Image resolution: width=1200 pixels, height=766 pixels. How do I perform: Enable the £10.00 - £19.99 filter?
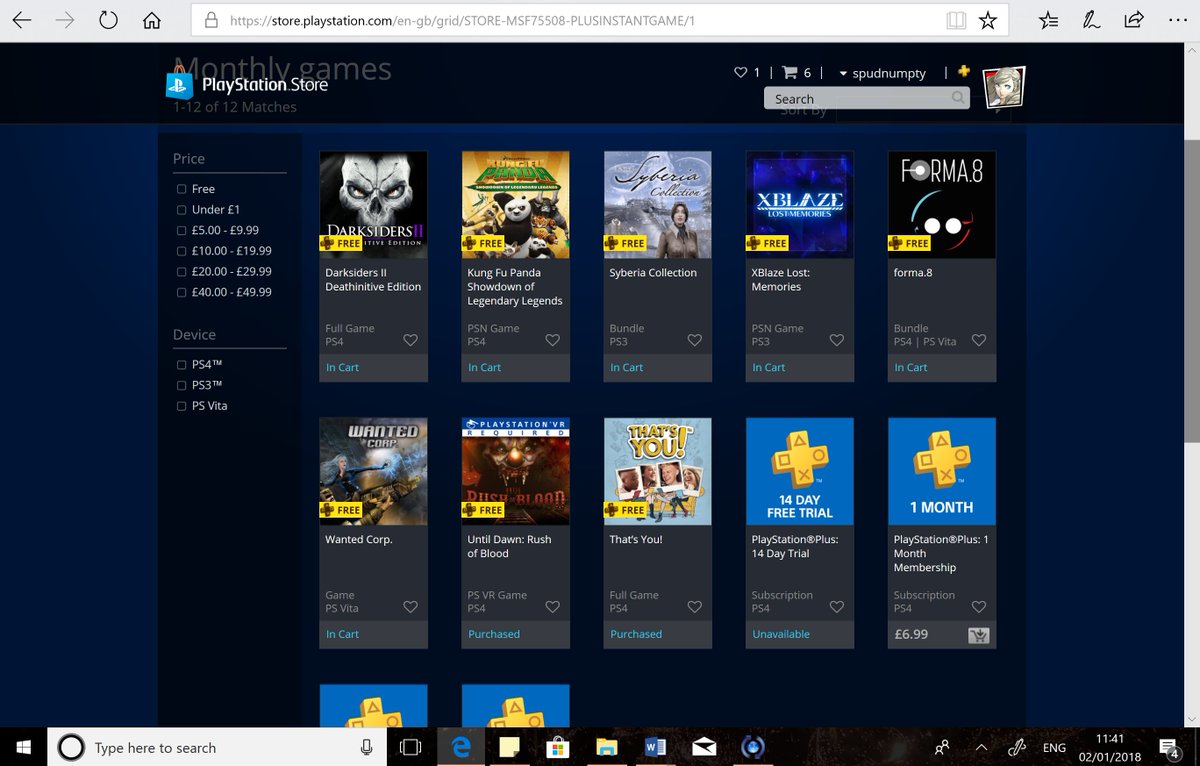(x=181, y=251)
